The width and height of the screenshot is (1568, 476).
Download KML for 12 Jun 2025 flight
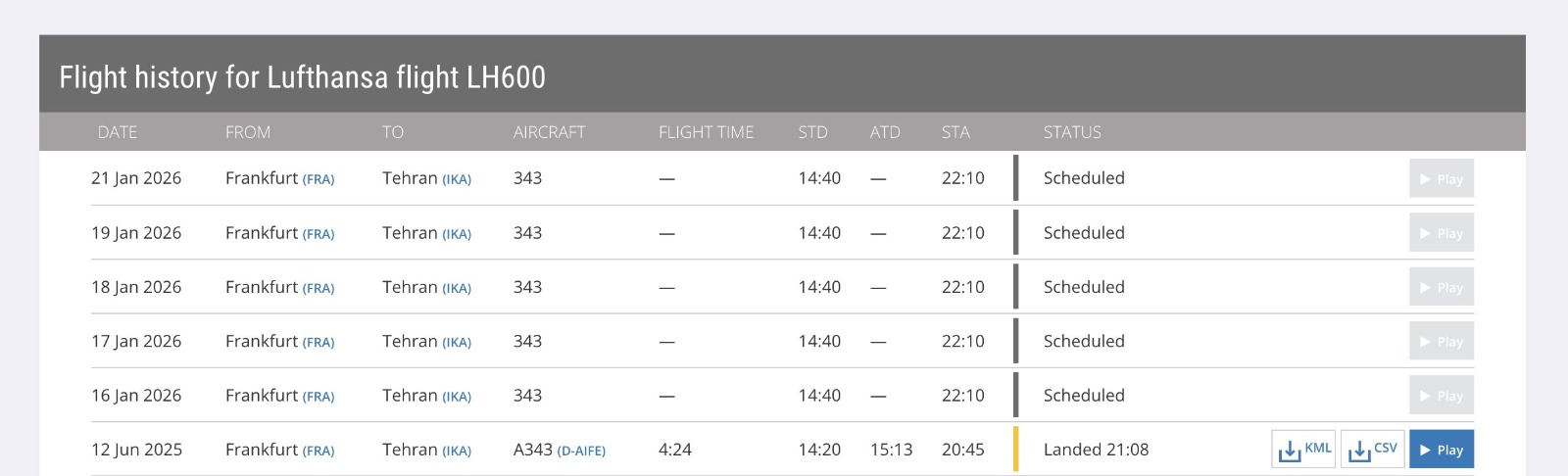pyautogui.click(x=1304, y=450)
